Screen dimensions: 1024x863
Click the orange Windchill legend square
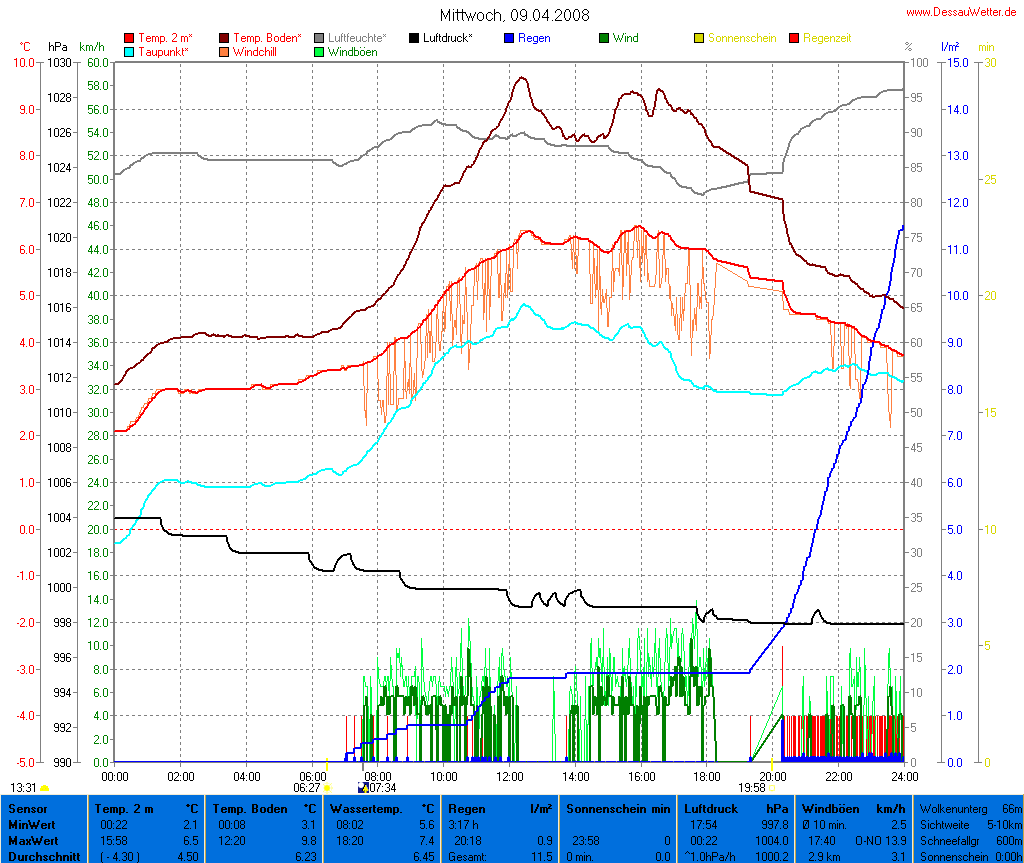(x=224, y=52)
